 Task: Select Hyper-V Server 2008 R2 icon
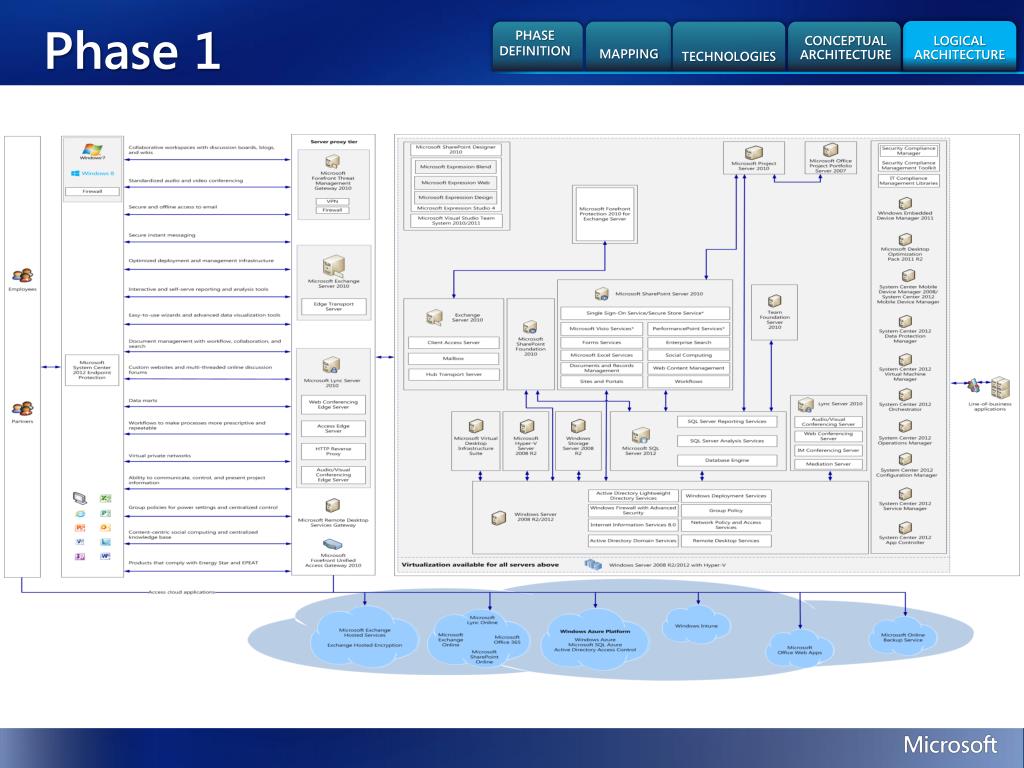(x=526, y=426)
